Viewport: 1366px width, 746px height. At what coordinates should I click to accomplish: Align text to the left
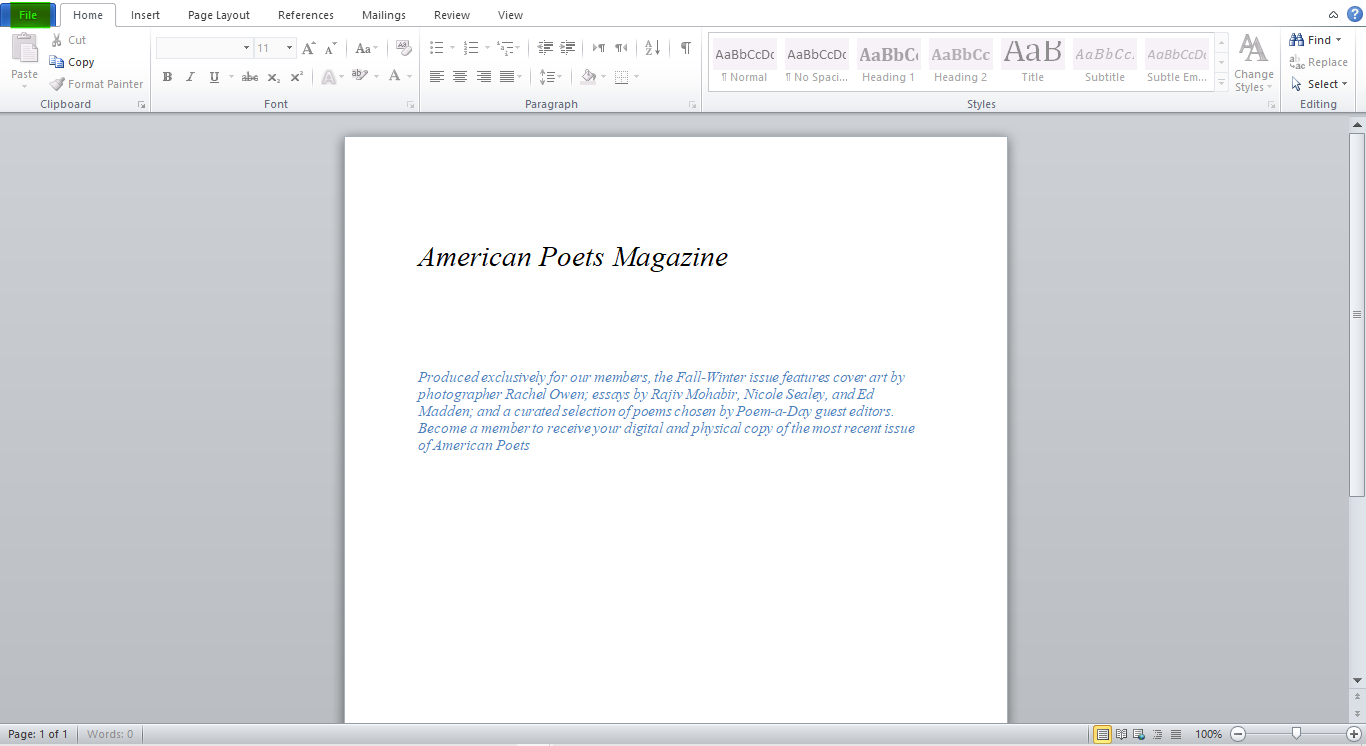click(437, 77)
